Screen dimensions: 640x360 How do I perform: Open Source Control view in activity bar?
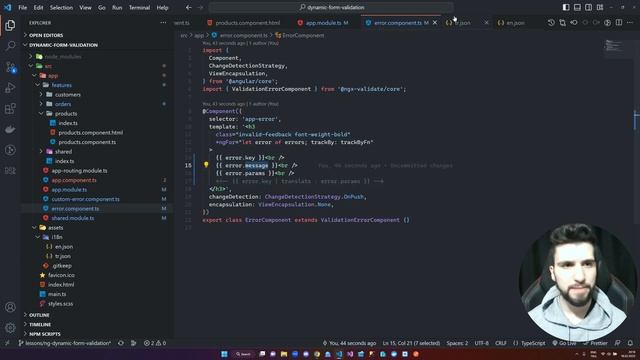(10, 67)
